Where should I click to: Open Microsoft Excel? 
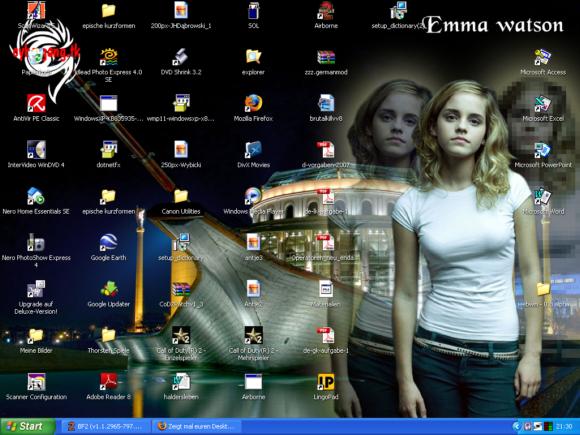point(543,103)
